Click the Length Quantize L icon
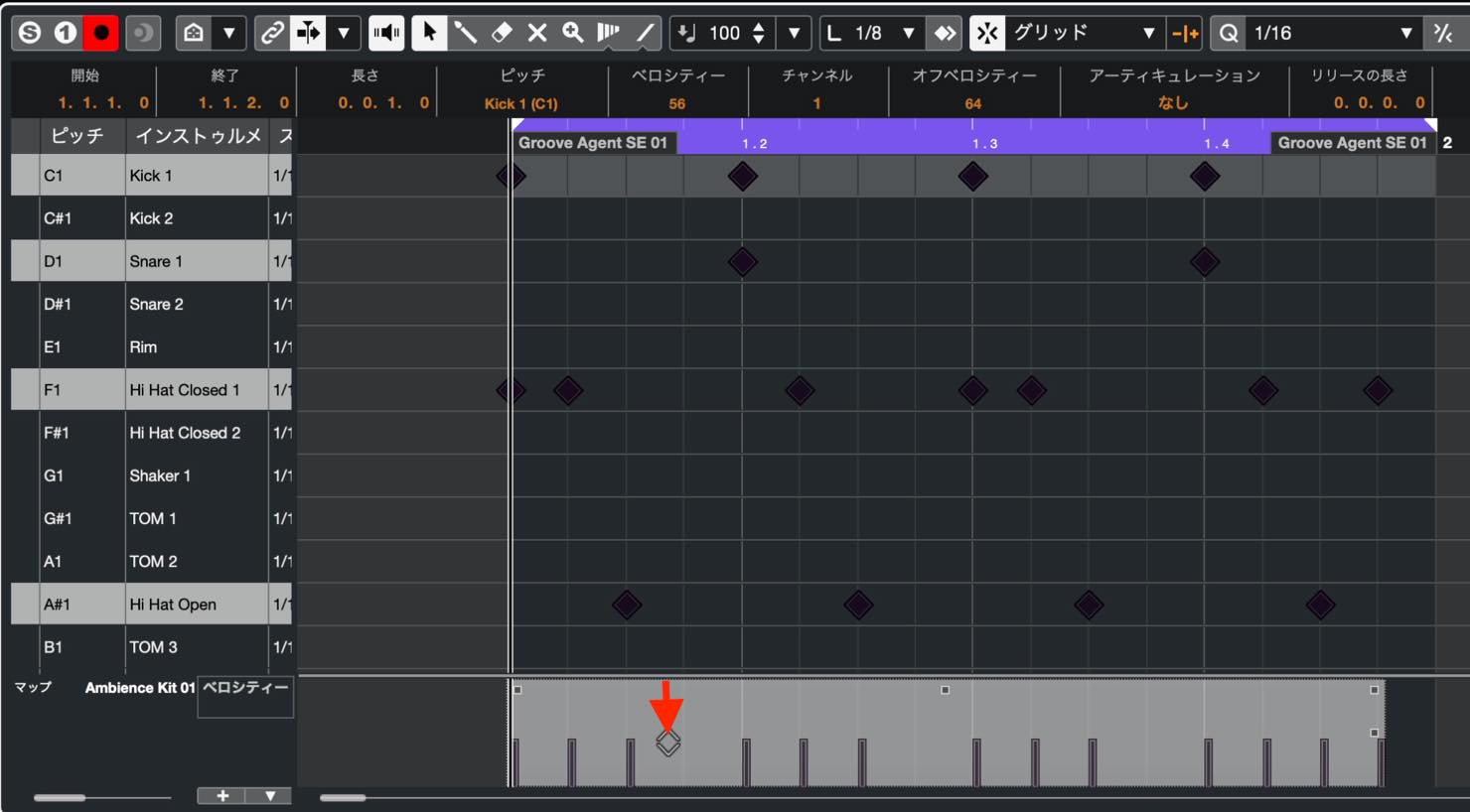The height and width of the screenshot is (812, 1470). [x=835, y=33]
